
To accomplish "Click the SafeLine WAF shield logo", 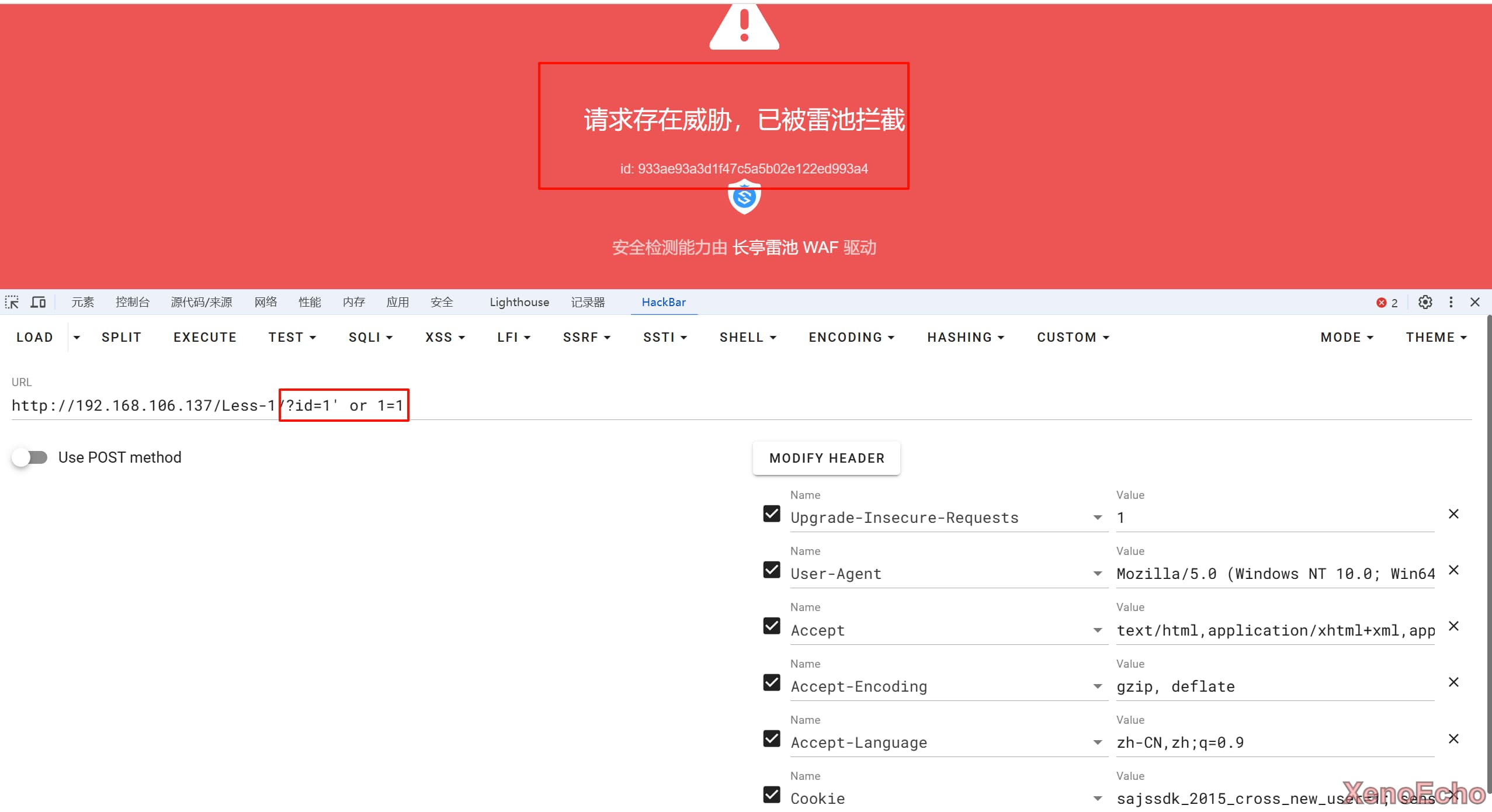I will [744, 198].
